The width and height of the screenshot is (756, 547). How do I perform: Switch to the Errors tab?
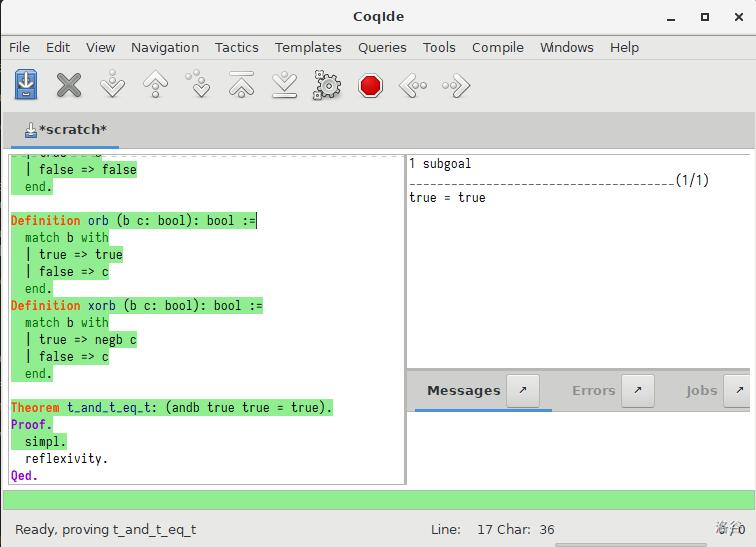tap(593, 391)
